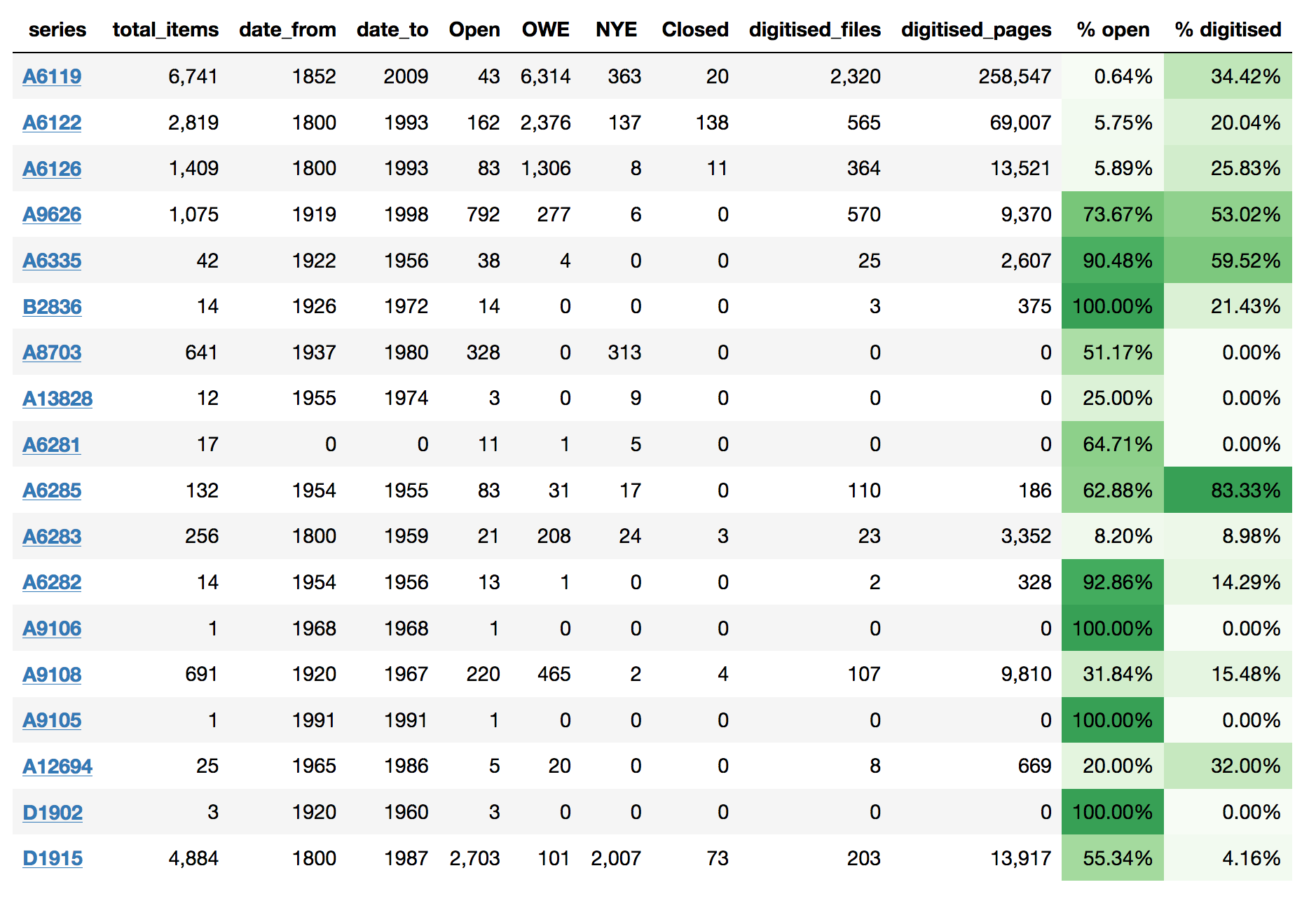Open the A6122 series link

pyautogui.click(x=52, y=122)
